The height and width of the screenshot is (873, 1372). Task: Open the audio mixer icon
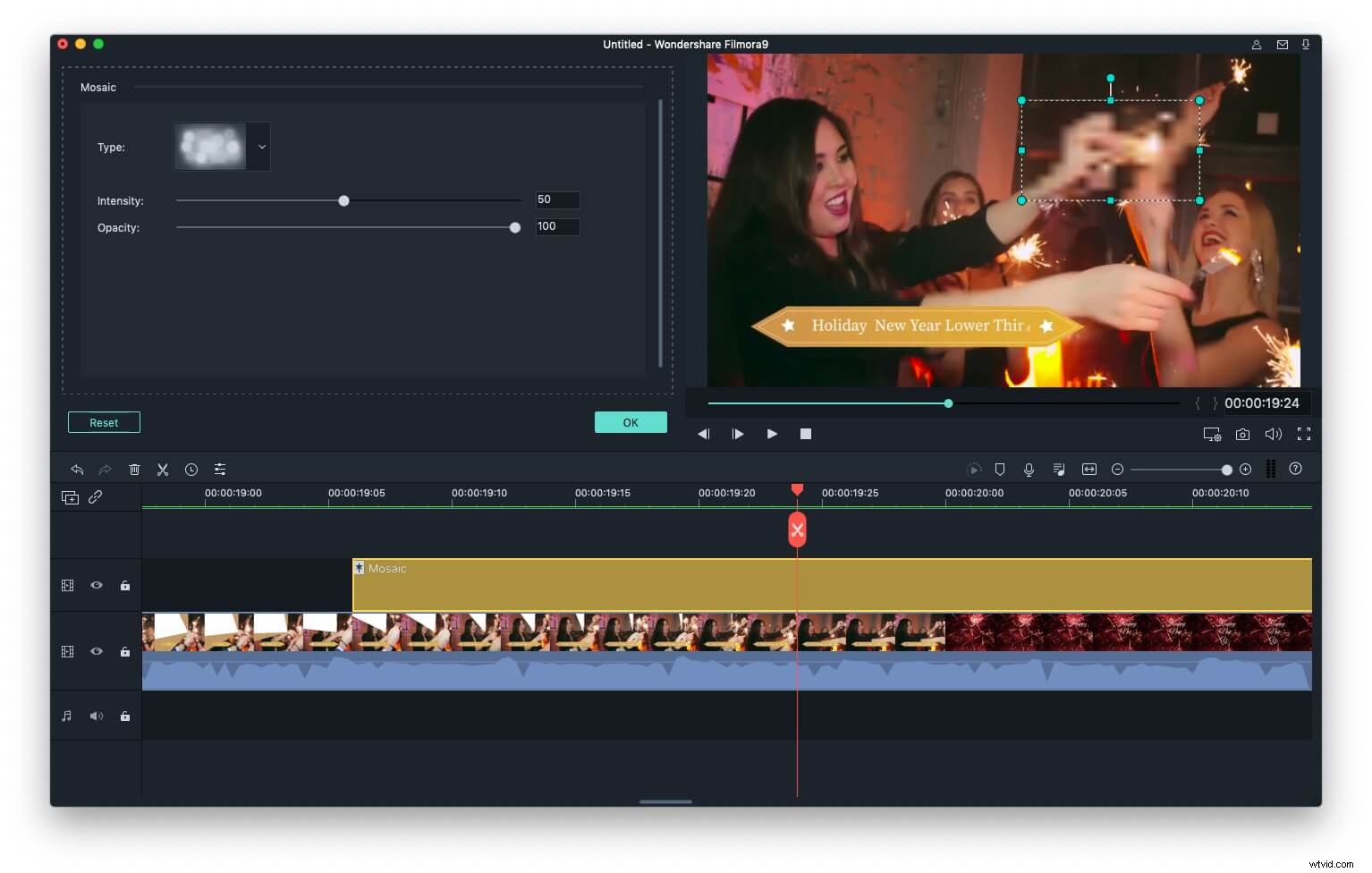(x=1059, y=469)
